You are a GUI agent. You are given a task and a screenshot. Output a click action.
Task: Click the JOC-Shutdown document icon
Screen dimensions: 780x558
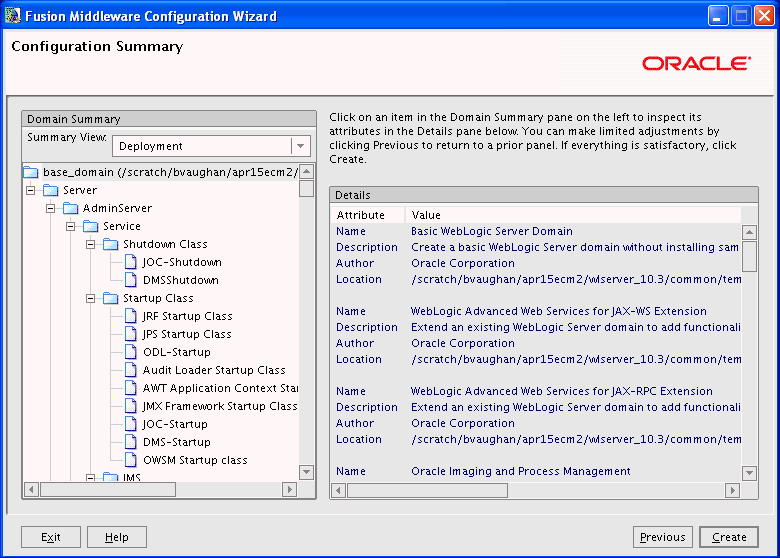click(131, 262)
